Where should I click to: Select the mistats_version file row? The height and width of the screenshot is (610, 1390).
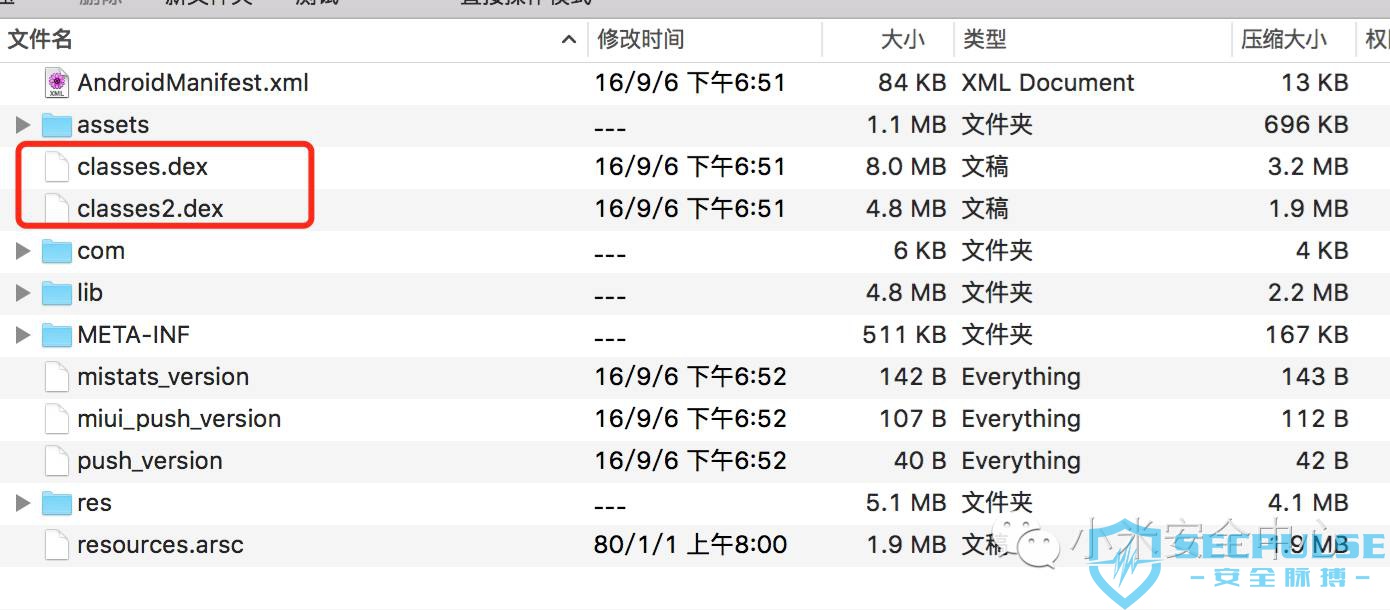pos(695,377)
